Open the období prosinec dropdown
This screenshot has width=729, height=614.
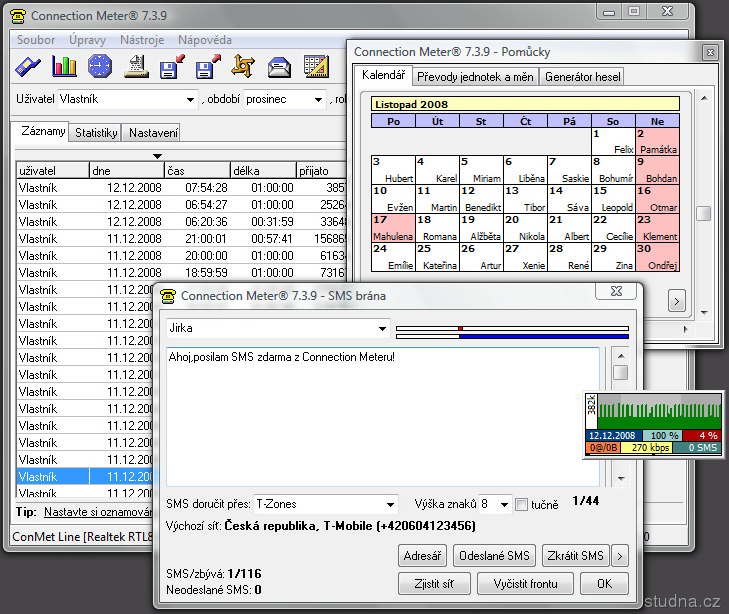319,100
